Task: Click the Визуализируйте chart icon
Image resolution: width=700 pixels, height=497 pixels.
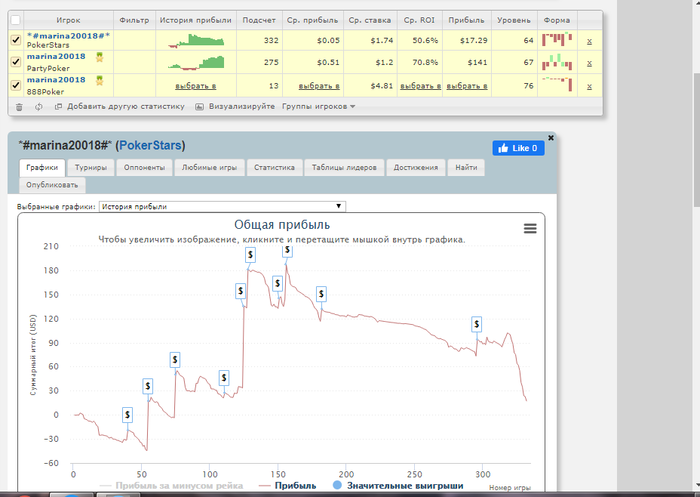Action: tap(199, 107)
